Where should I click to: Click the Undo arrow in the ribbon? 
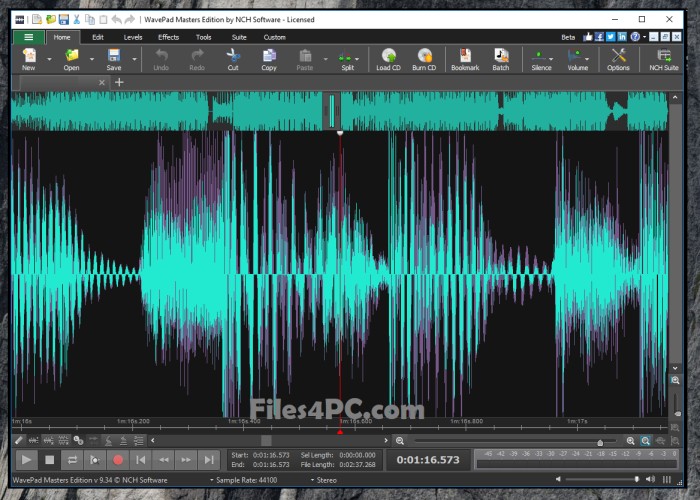(x=161, y=56)
